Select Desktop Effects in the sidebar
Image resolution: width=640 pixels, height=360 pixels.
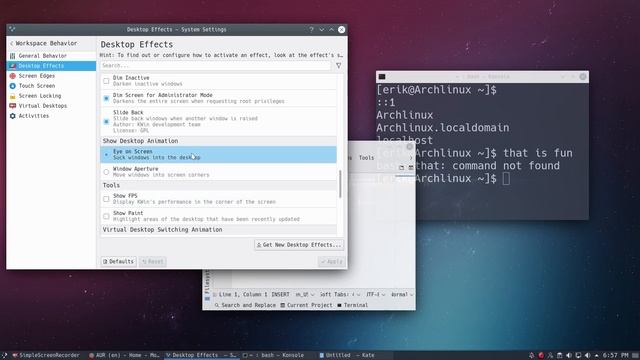pos(51,66)
